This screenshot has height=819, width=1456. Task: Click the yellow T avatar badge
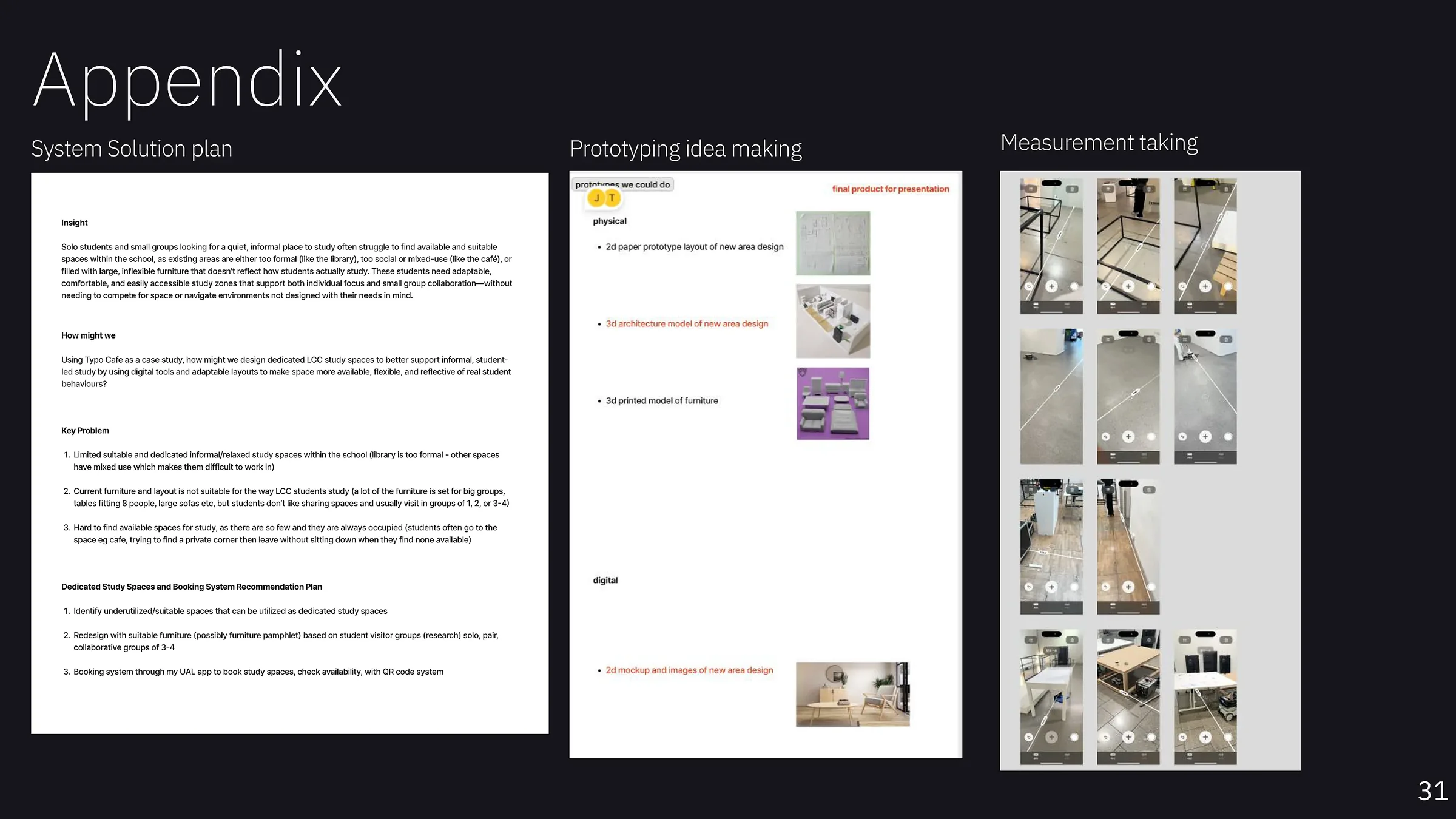612,198
